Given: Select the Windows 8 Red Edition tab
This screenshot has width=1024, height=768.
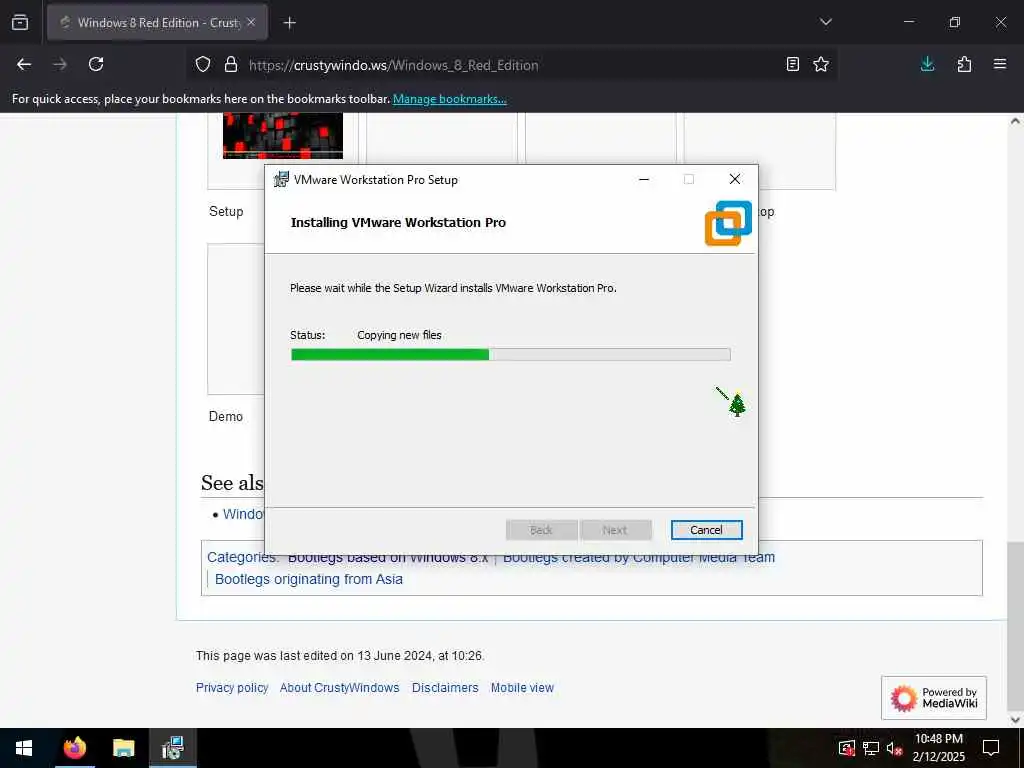Looking at the screenshot, I should 157,23.
